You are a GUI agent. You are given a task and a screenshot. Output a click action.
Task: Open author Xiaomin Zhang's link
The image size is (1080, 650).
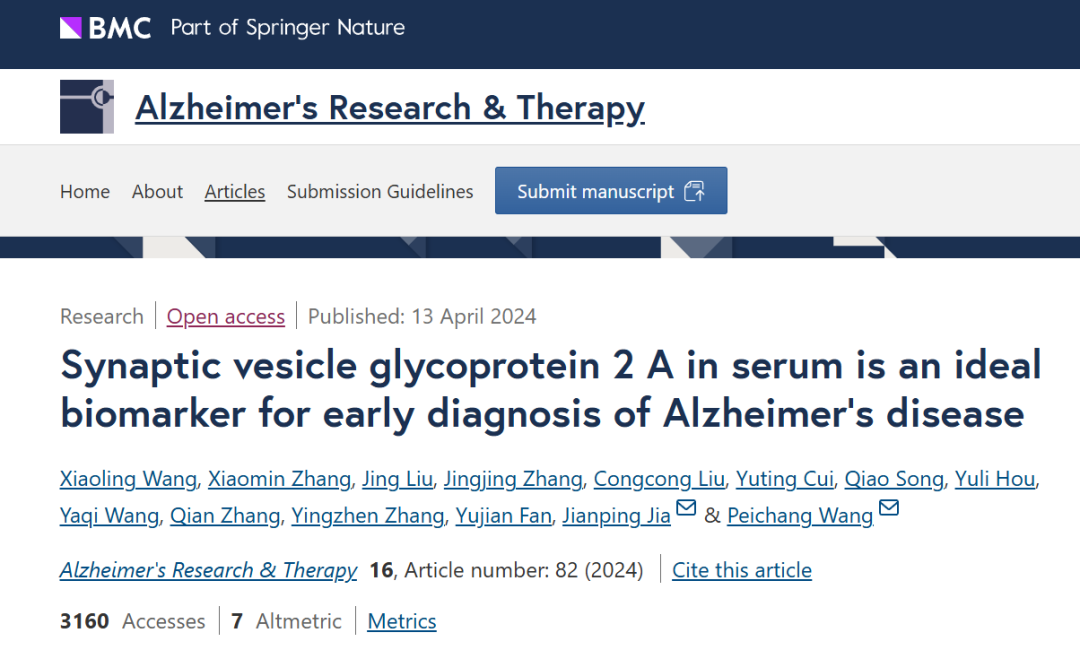[x=279, y=479]
